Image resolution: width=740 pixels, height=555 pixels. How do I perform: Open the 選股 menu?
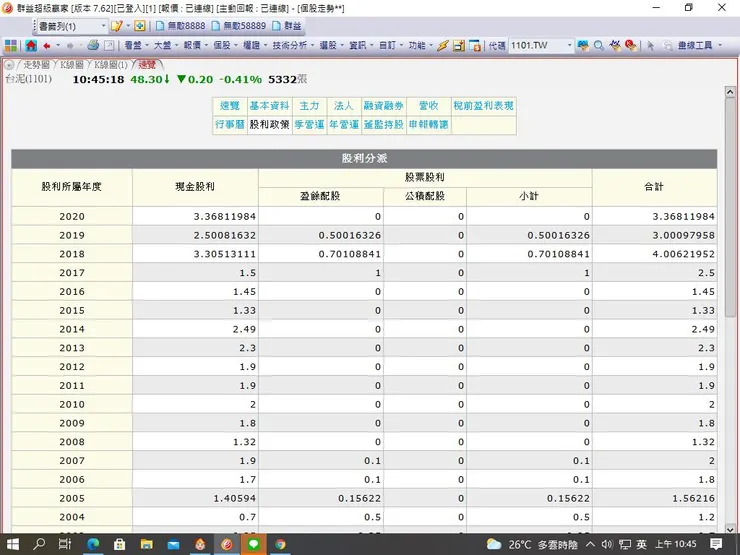click(332, 46)
